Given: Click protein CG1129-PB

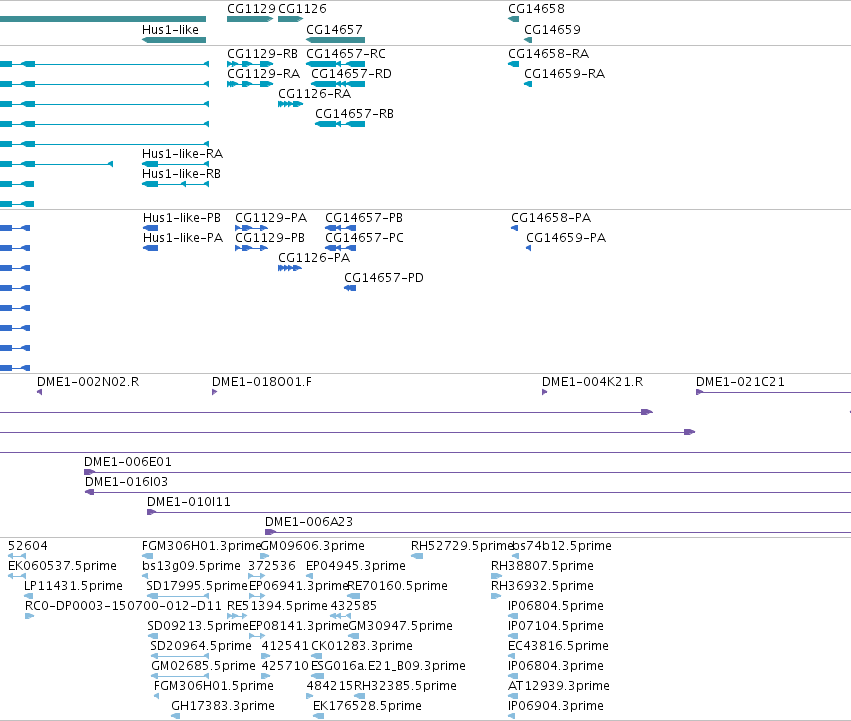Looking at the screenshot, I should point(270,238).
